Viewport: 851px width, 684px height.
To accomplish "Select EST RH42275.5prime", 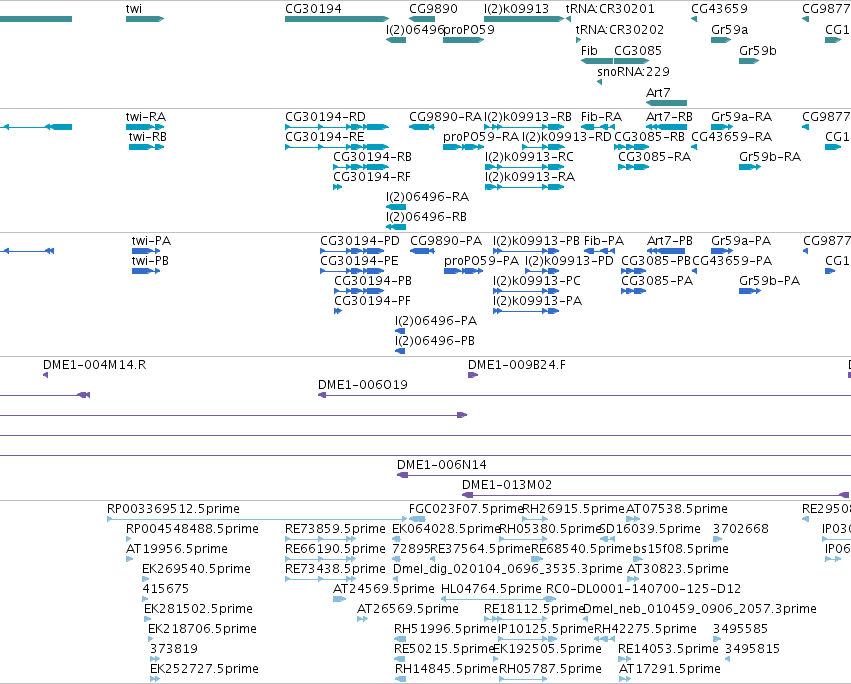I will (606, 641).
